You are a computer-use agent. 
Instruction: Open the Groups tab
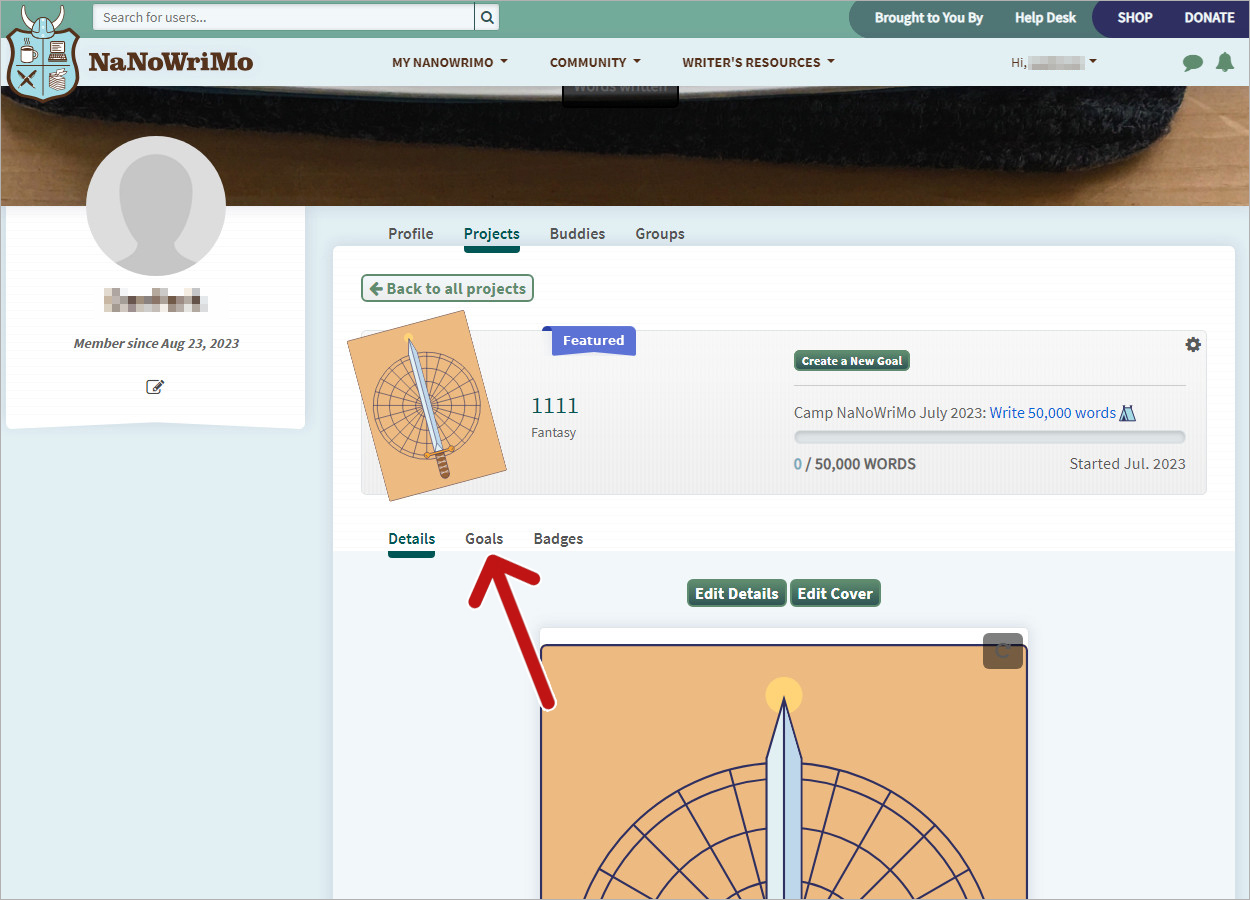[x=660, y=234]
